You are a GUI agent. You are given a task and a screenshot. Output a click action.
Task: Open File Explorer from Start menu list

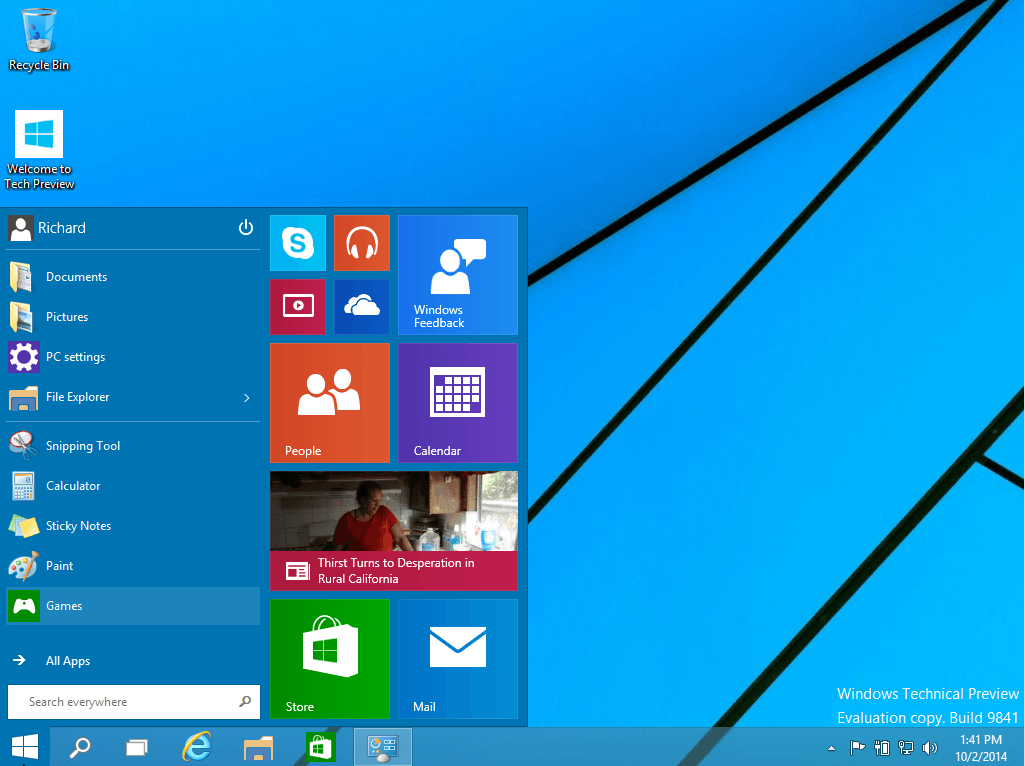pyautogui.click(x=133, y=397)
